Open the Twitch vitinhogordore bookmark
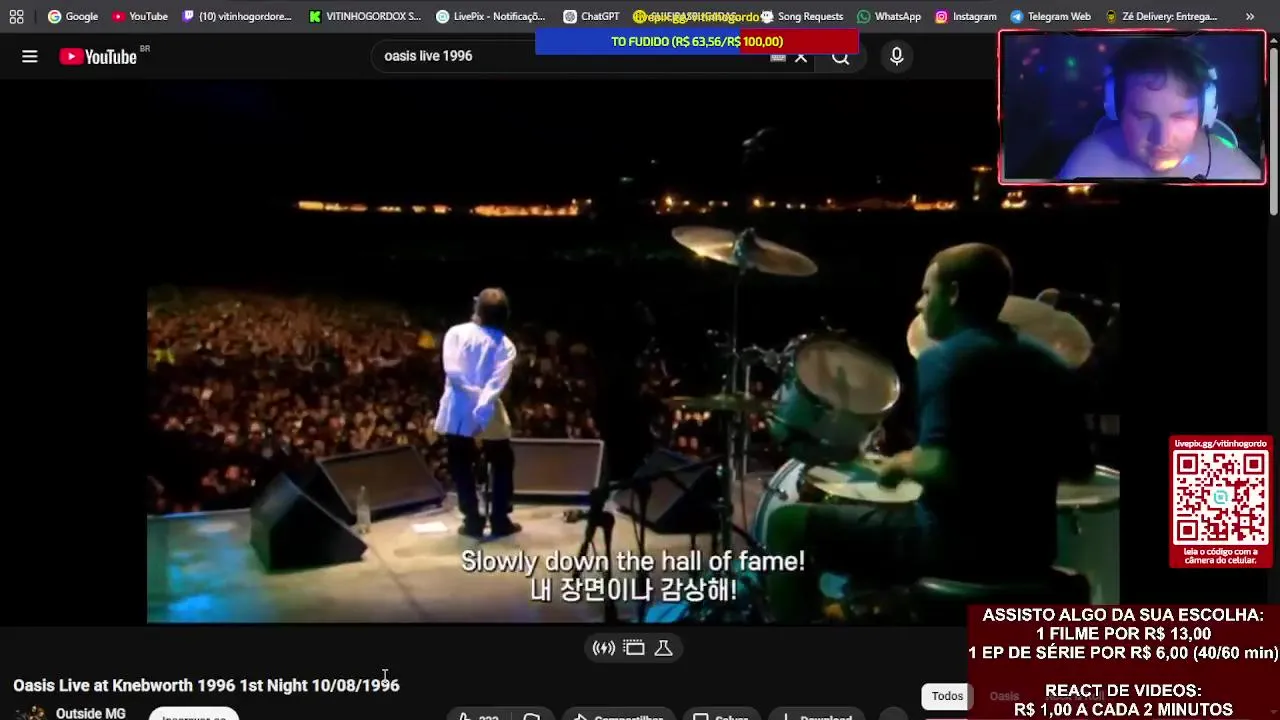Viewport: 1280px width, 720px height. coord(237,16)
